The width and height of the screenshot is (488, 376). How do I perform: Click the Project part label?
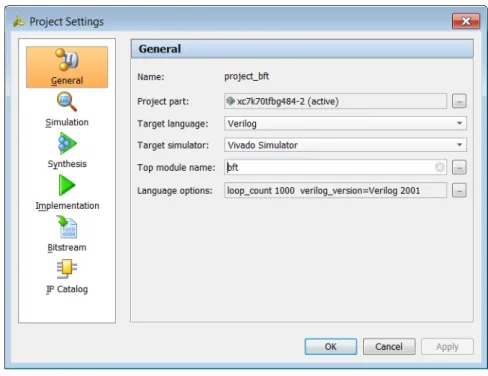(163, 101)
